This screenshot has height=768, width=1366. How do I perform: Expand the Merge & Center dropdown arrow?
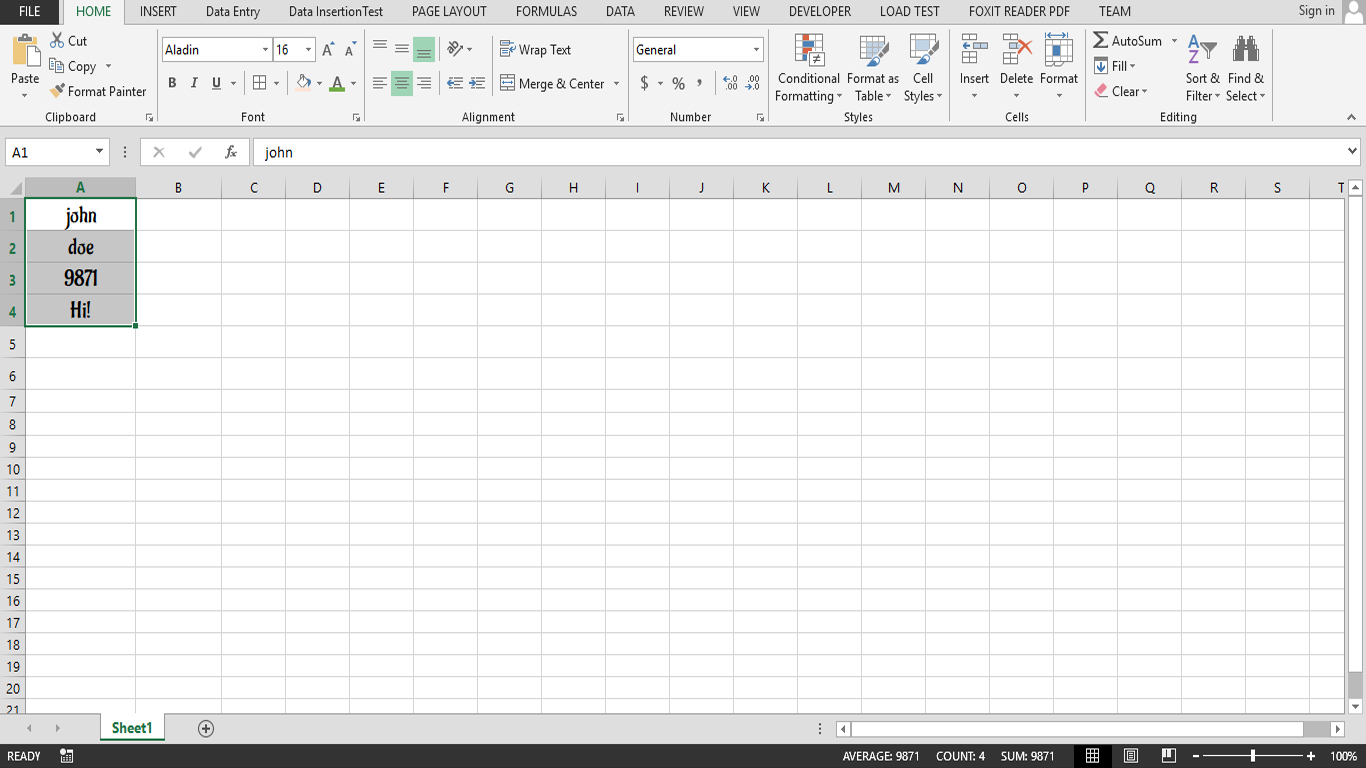pos(616,84)
